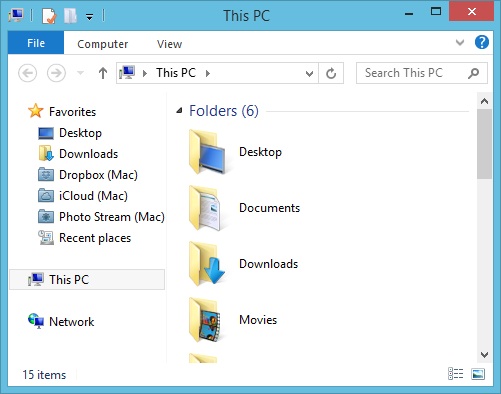Viewport: 501px width, 394px height.
Task: Click the Folders (6) group header
Action: point(224,111)
